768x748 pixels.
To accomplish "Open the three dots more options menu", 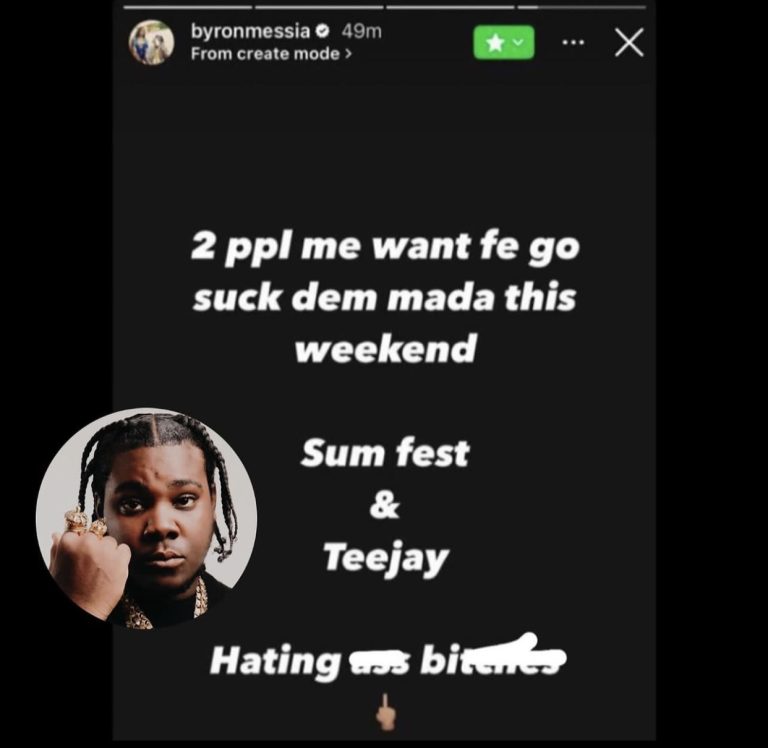I will click(x=573, y=43).
